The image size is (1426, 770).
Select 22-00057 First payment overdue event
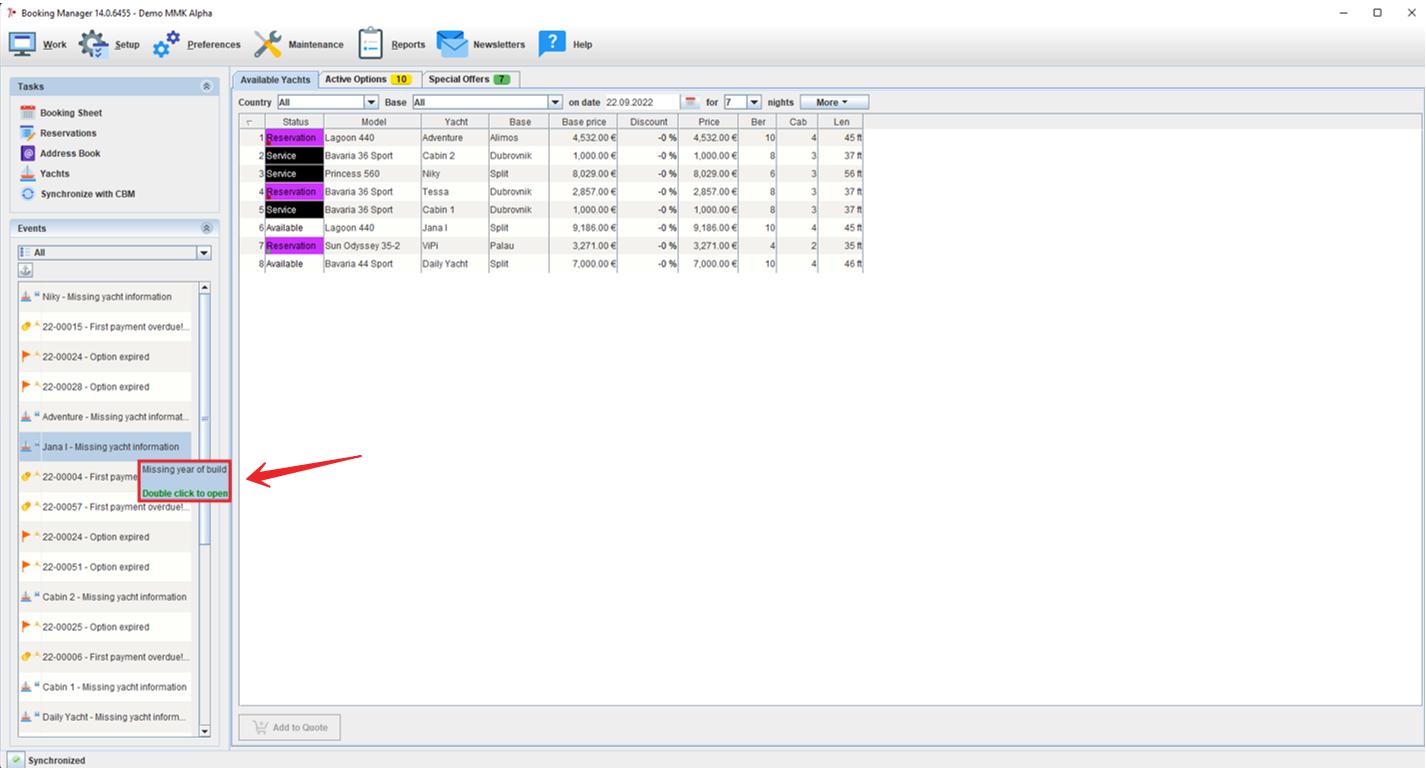point(105,507)
